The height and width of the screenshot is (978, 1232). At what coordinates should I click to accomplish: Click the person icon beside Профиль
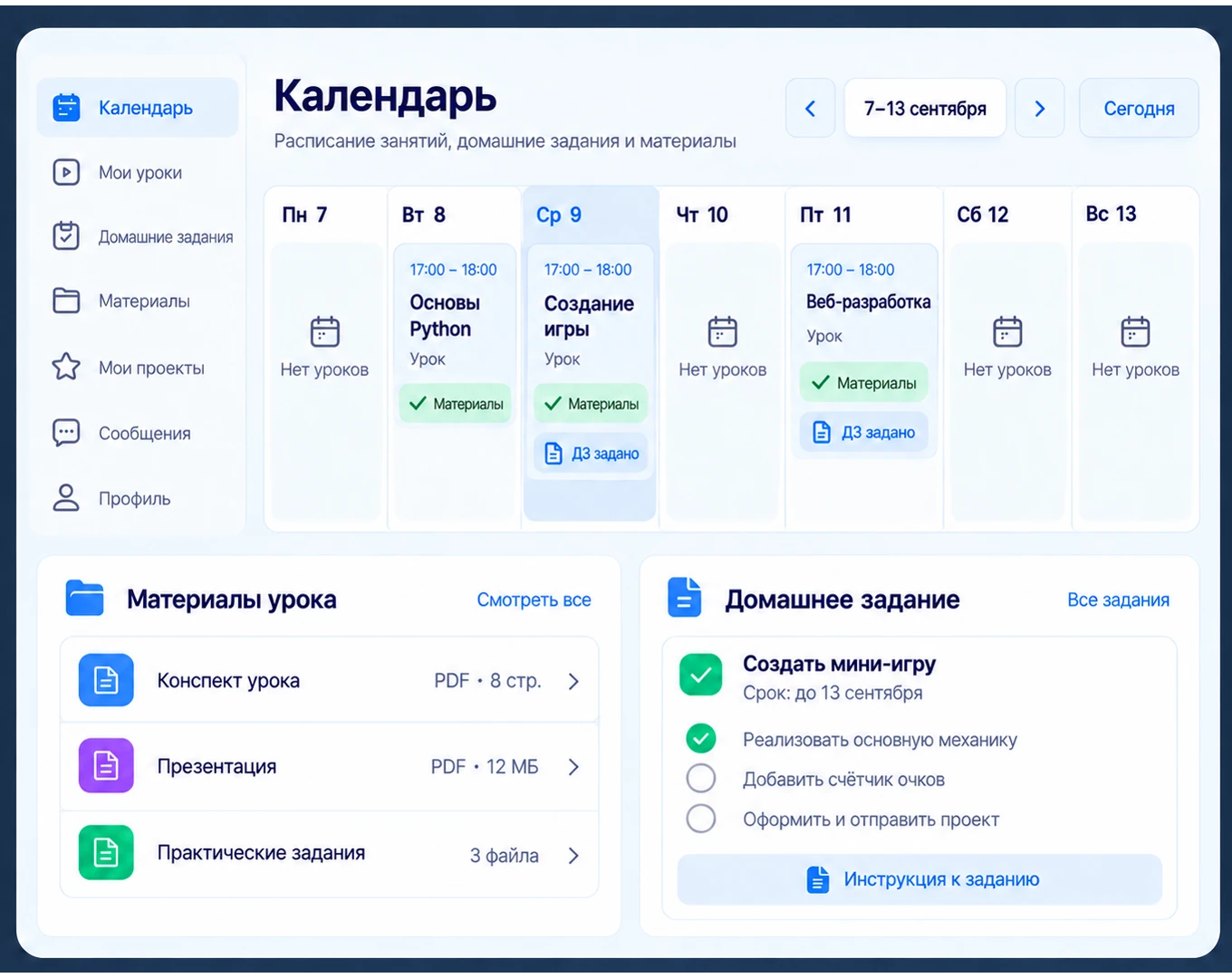tap(66, 497)
